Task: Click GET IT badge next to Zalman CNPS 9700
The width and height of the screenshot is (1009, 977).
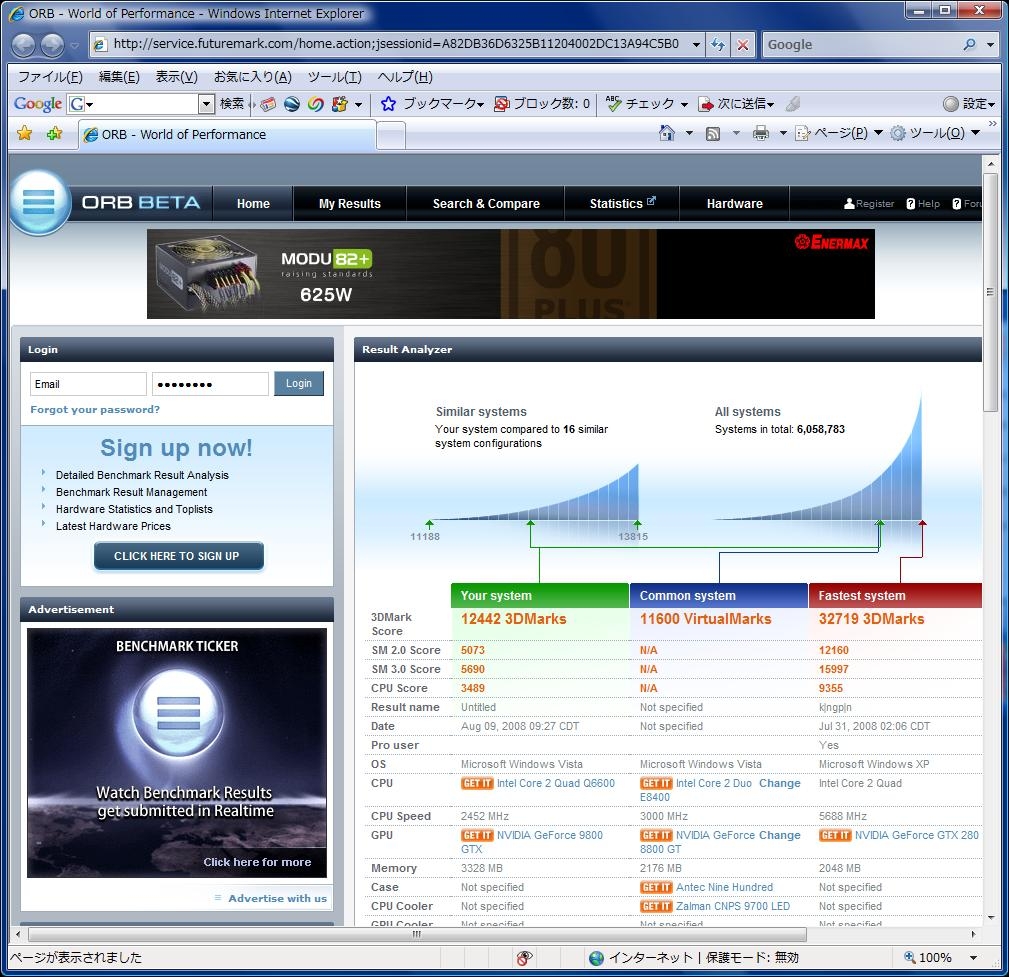Action: tap(656, 906)
